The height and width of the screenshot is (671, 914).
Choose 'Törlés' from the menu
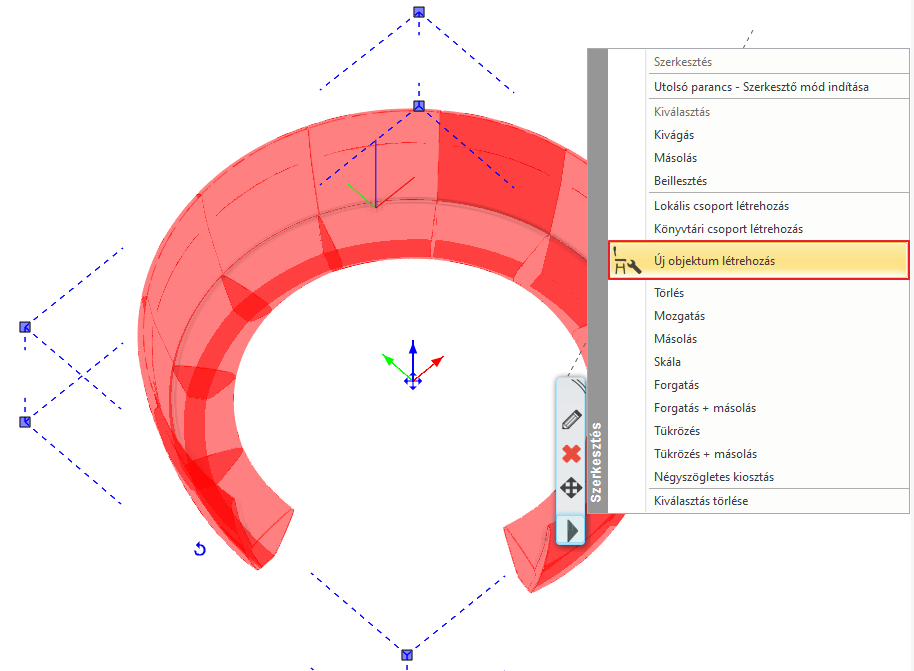click(x=669, y=293)
